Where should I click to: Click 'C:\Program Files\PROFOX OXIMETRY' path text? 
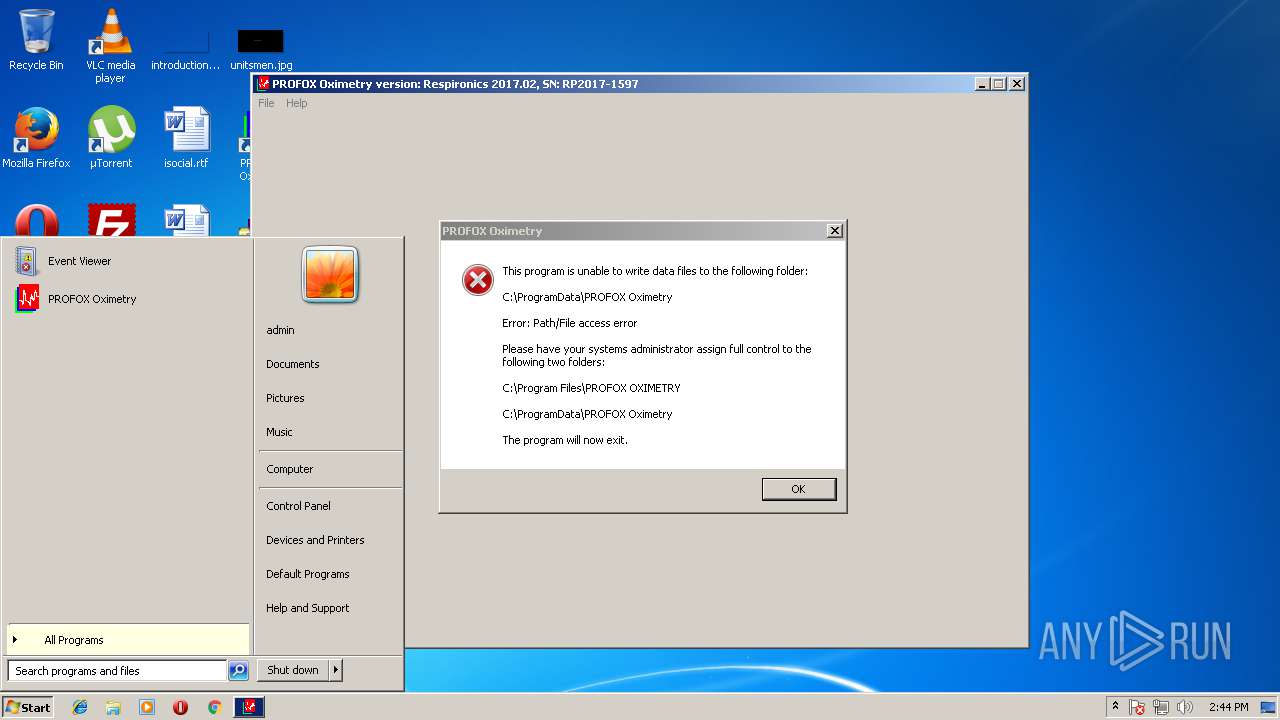pyautogui.click(x=591, y=388)
